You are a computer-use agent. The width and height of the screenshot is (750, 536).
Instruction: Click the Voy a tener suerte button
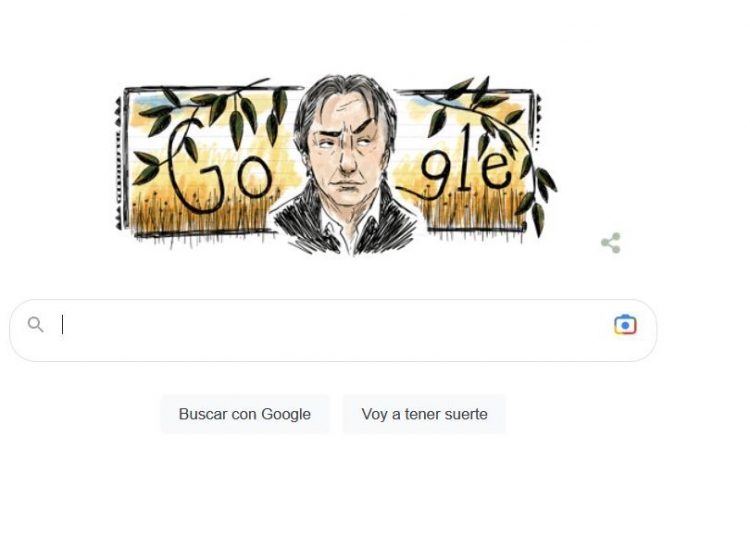(x=424, y=414)
